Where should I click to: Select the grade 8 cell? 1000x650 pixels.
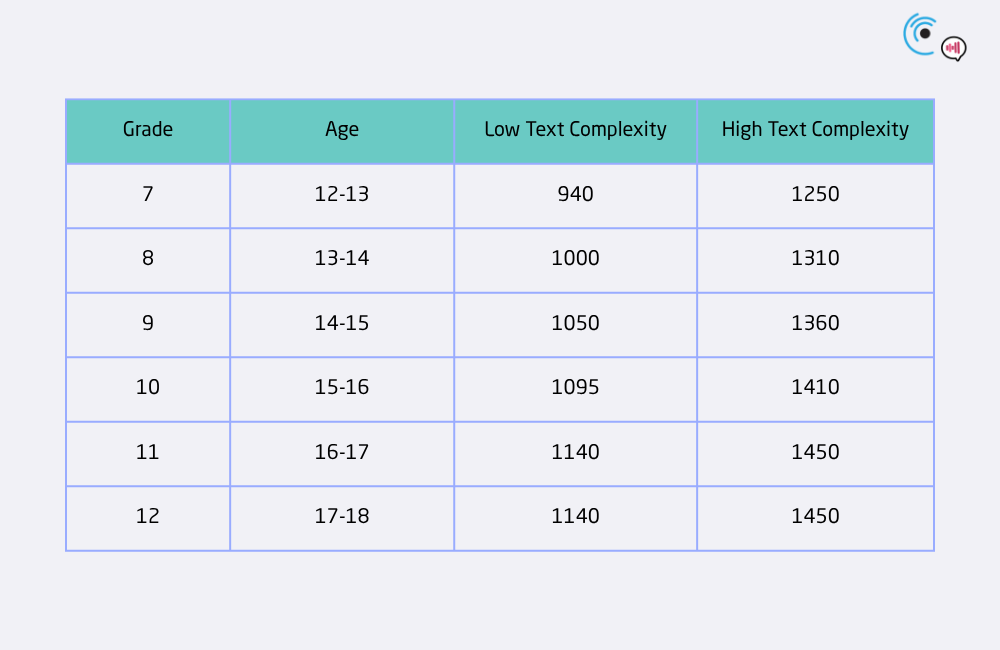click(148, 260)
